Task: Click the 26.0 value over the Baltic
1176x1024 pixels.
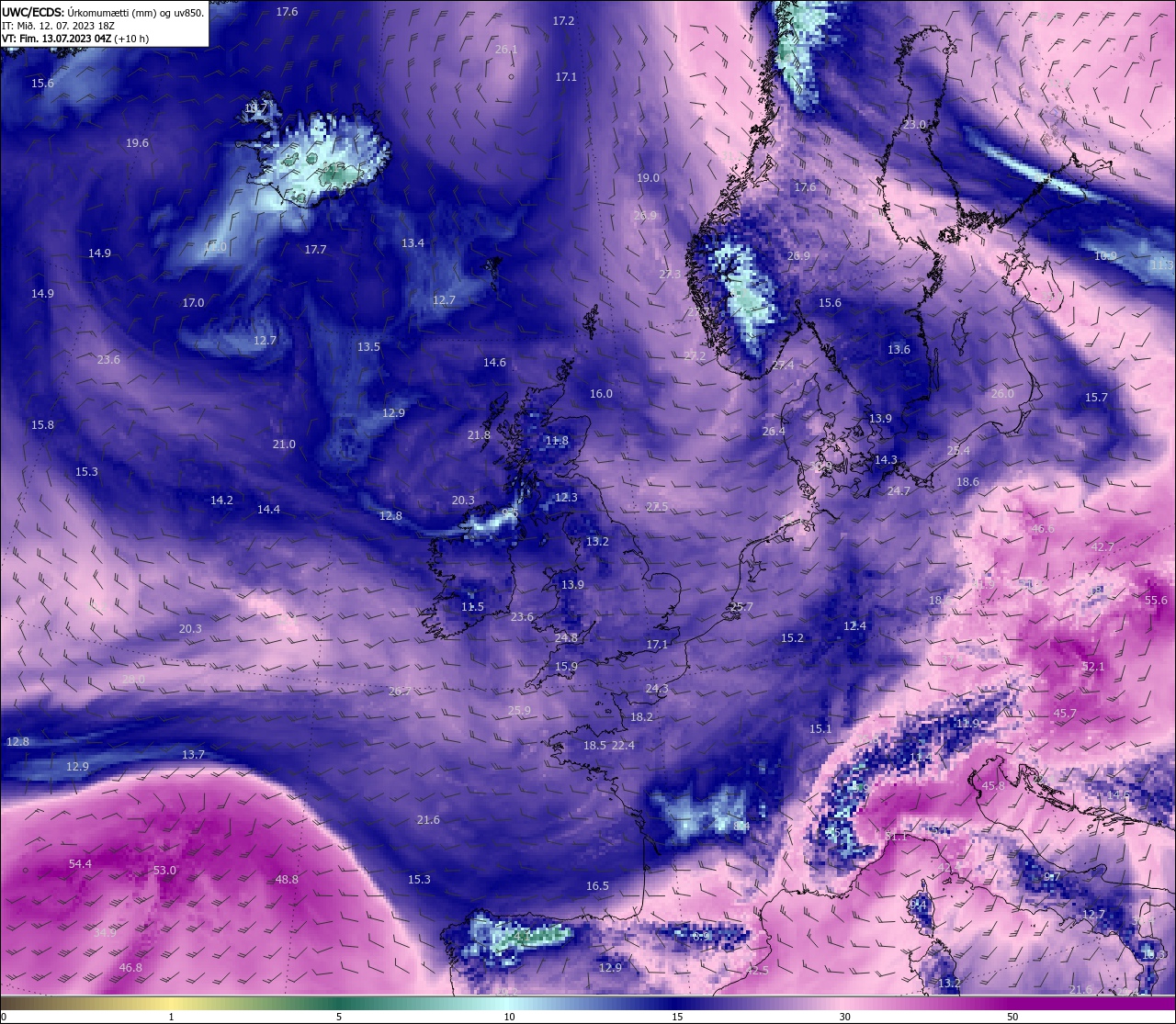Action: pyautogui.click(x=1002, y=394)
